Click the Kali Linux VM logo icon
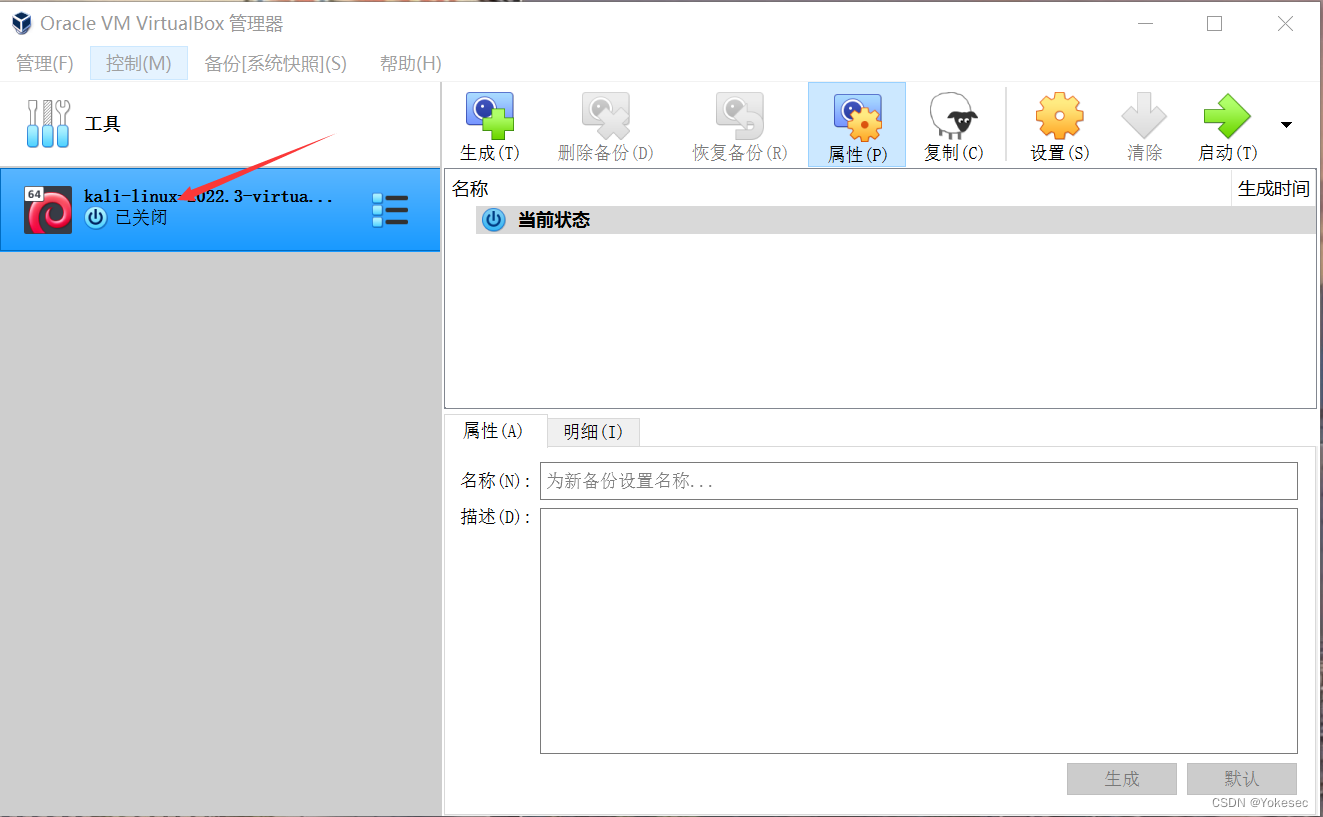Image resolution: width=1323 pixels, height=817 pixels. coord(48,210)
